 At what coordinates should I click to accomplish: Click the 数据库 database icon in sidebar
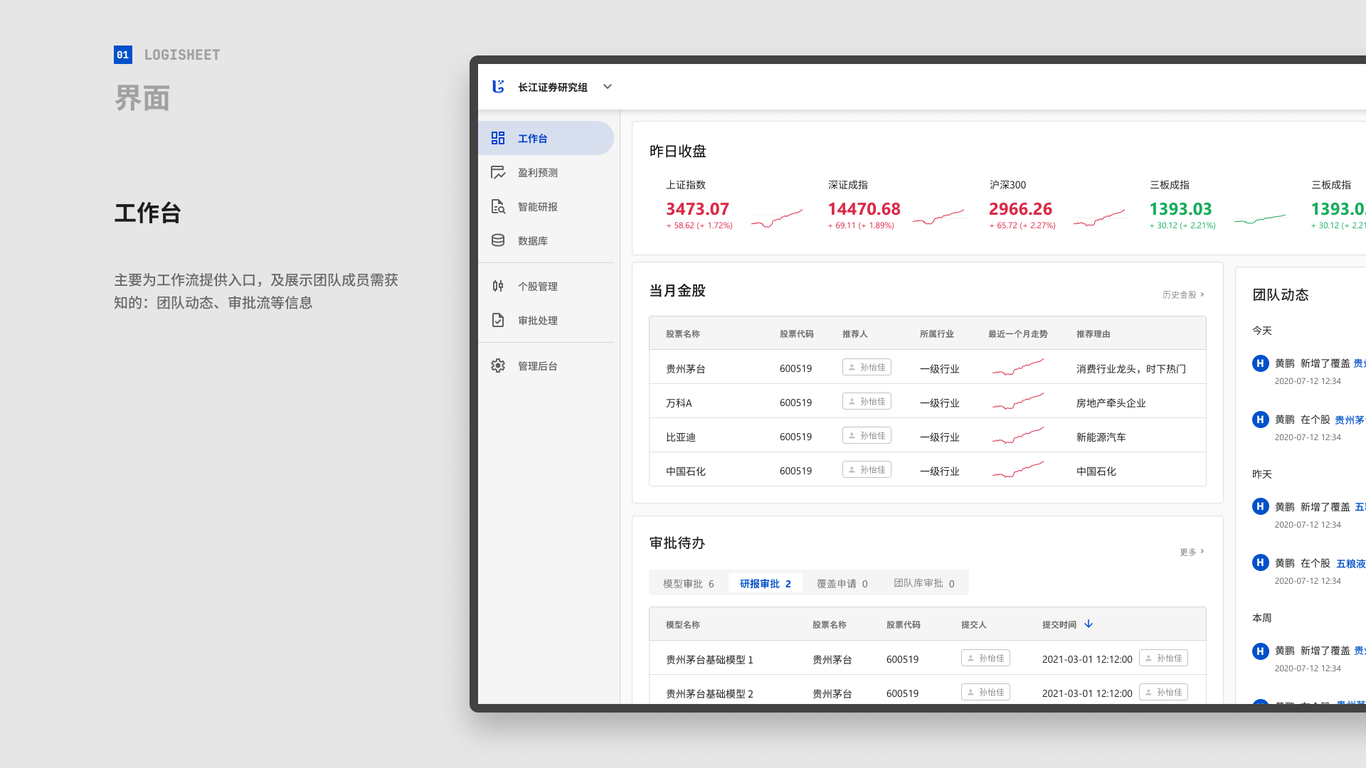(498, 240)
